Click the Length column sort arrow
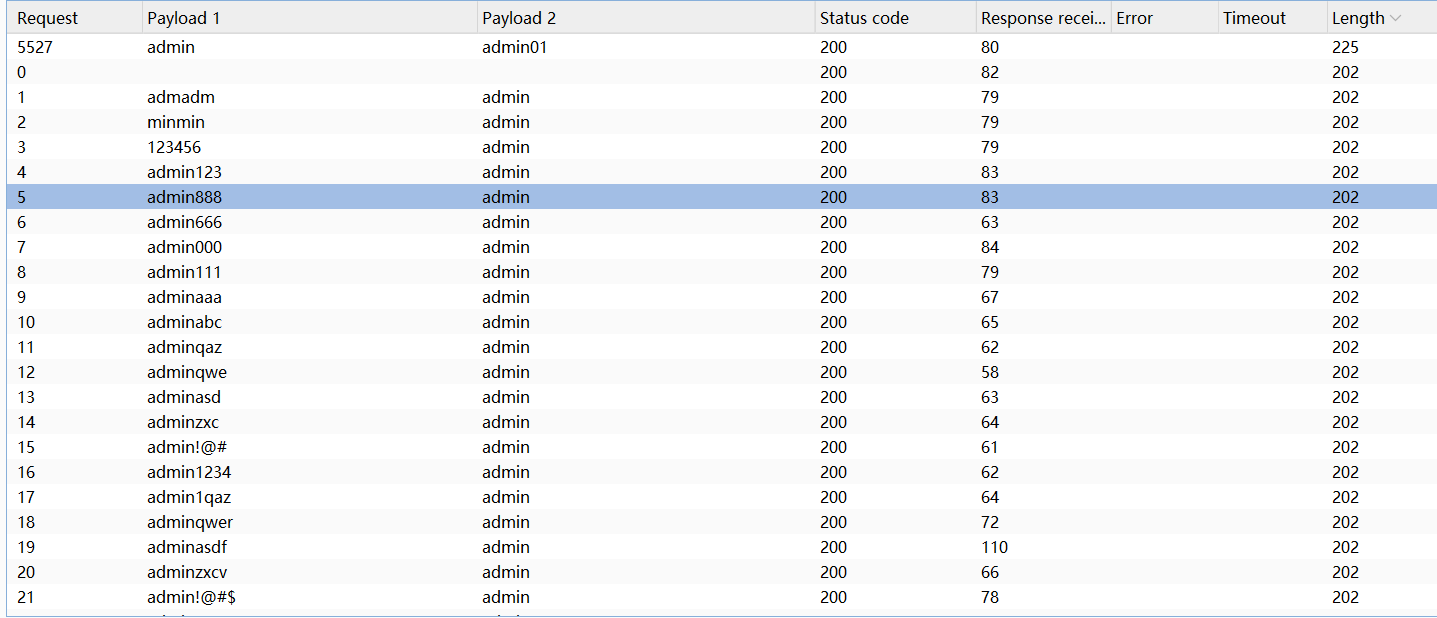Screen dimensions: 1437x618 (x=1395, y=18)
